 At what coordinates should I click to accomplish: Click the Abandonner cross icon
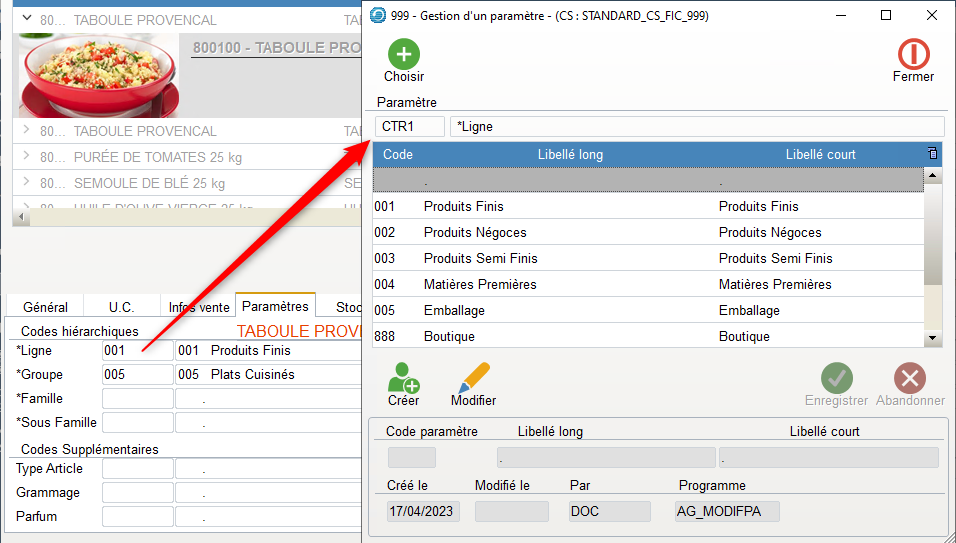910,378
